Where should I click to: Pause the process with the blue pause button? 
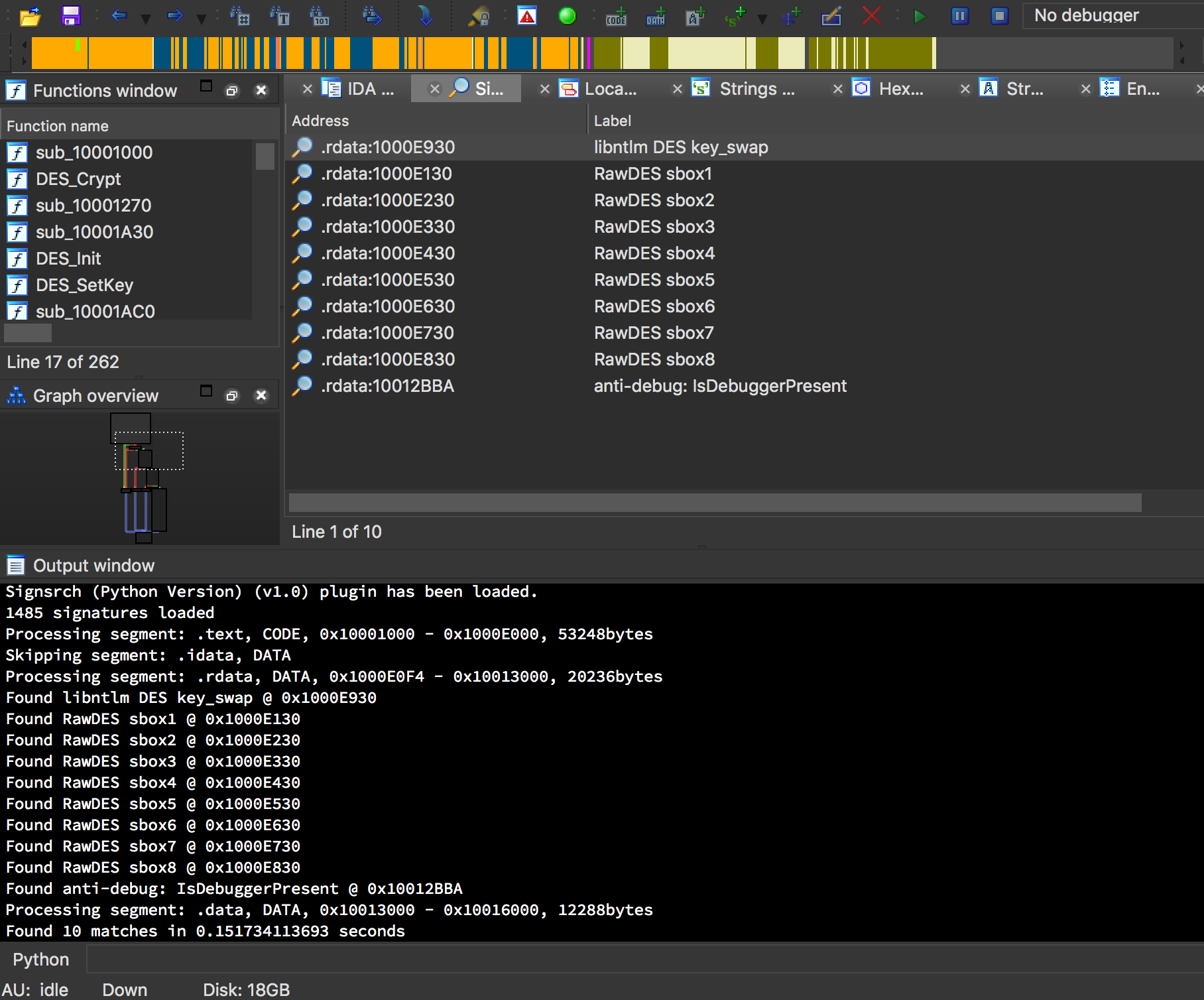(x=959, y=16)
